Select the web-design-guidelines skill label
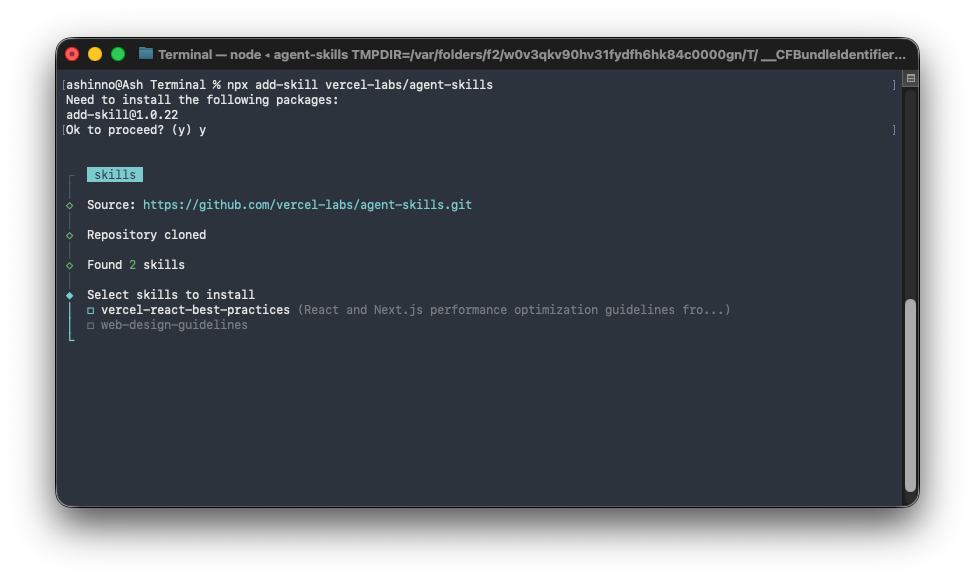Screen dimensions: 975x581 (x=174, y=325)
